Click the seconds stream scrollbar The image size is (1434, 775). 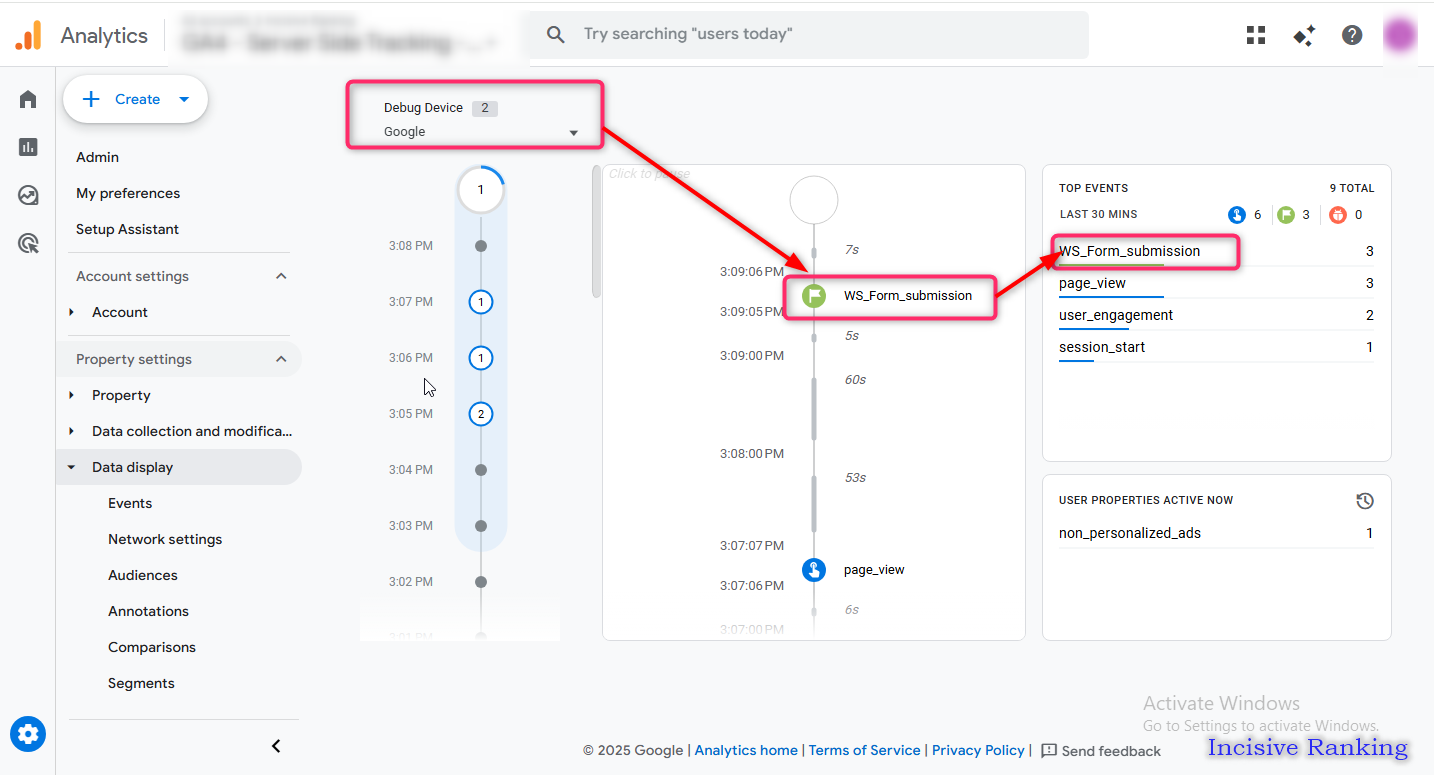(x=596, y=232)
